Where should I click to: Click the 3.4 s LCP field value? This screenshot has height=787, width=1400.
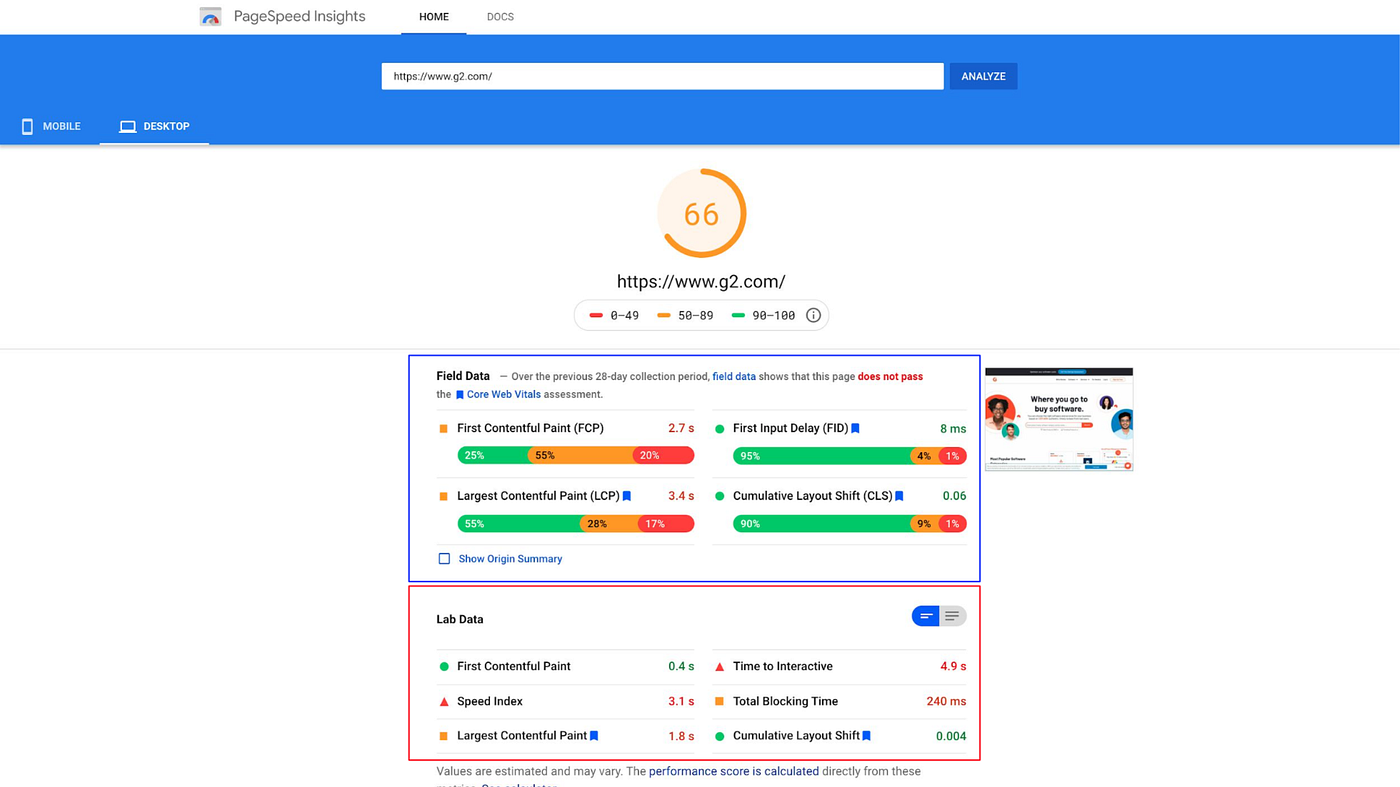[x=681, y=496]
